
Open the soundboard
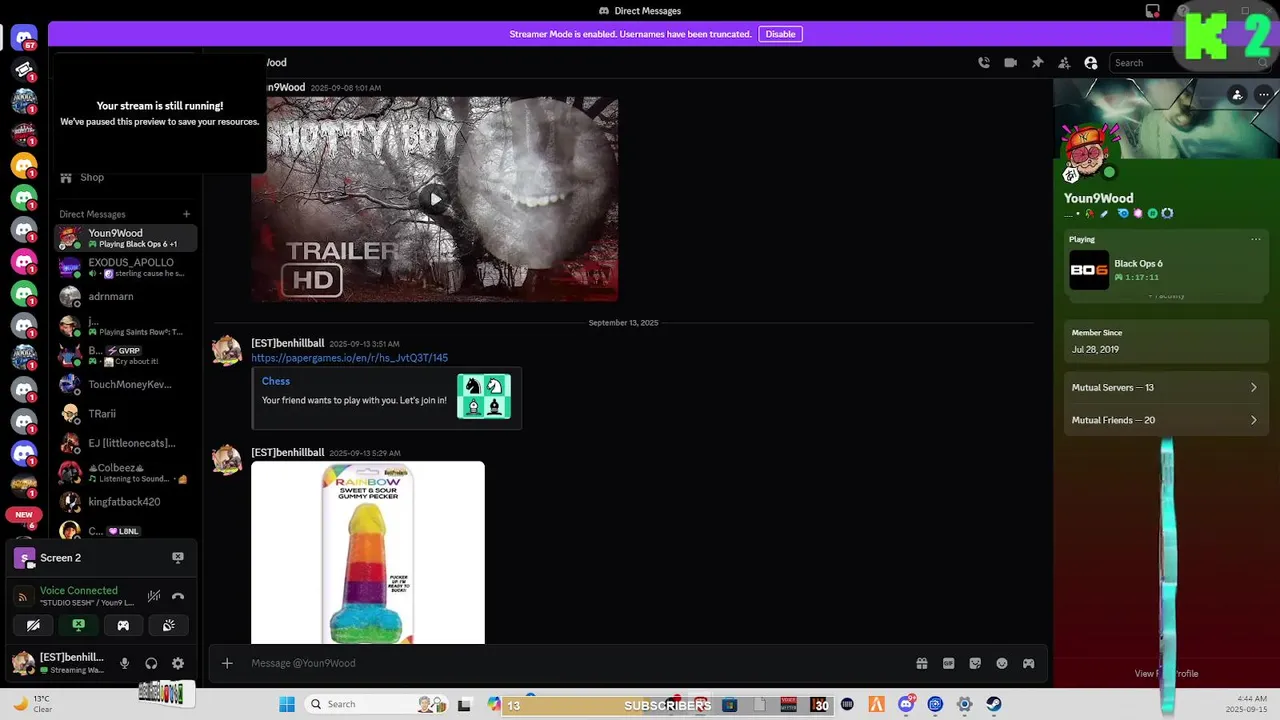pos(168,625)
